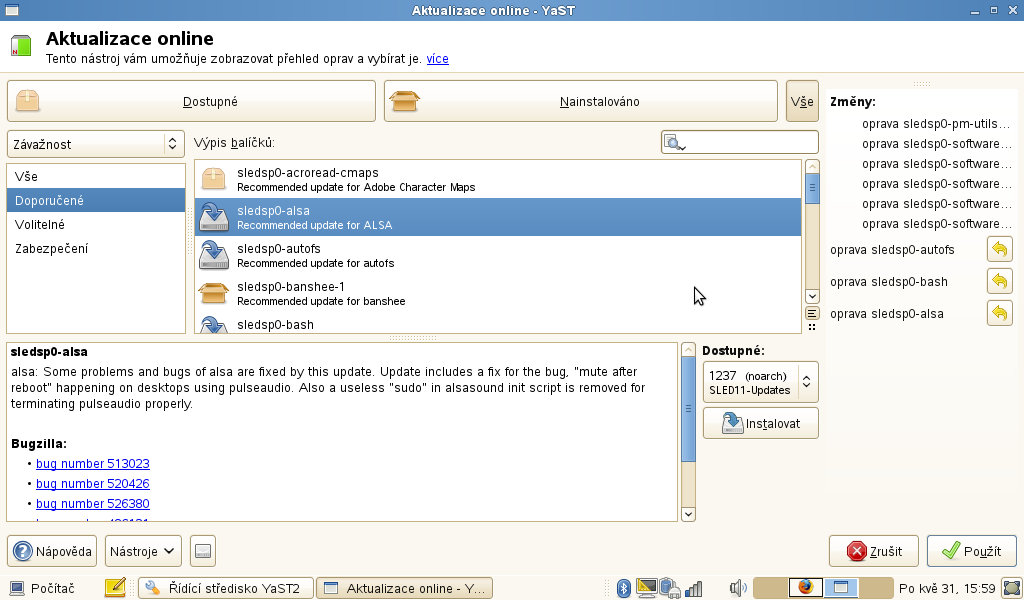Screen dimensions: 1024x600
Task: Click the Nápověda help button
Action: click(x=52, y=551)
